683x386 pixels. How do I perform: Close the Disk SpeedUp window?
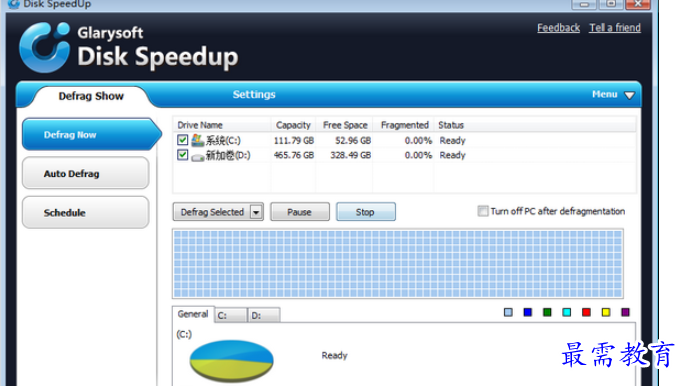pyautogui.click(x=638, y=4)
